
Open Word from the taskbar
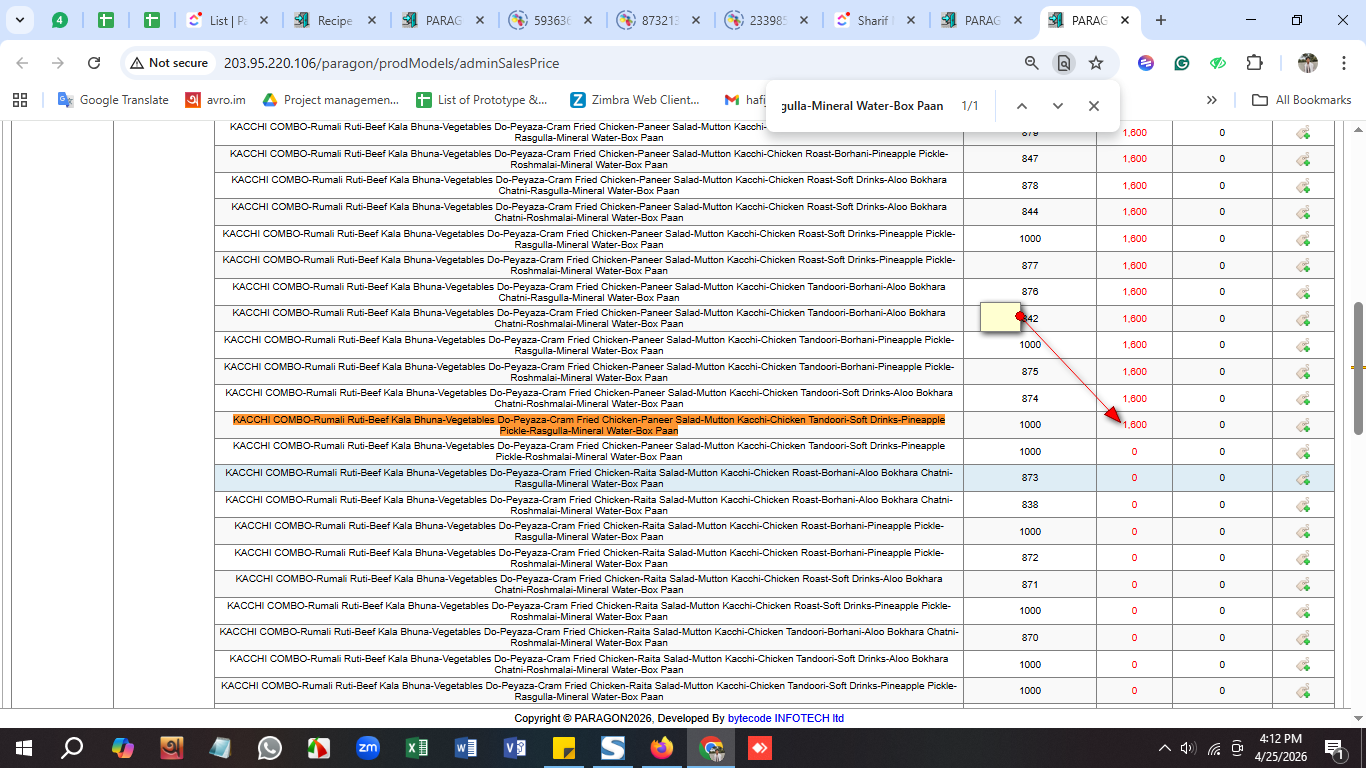click(x=466, y=748)
